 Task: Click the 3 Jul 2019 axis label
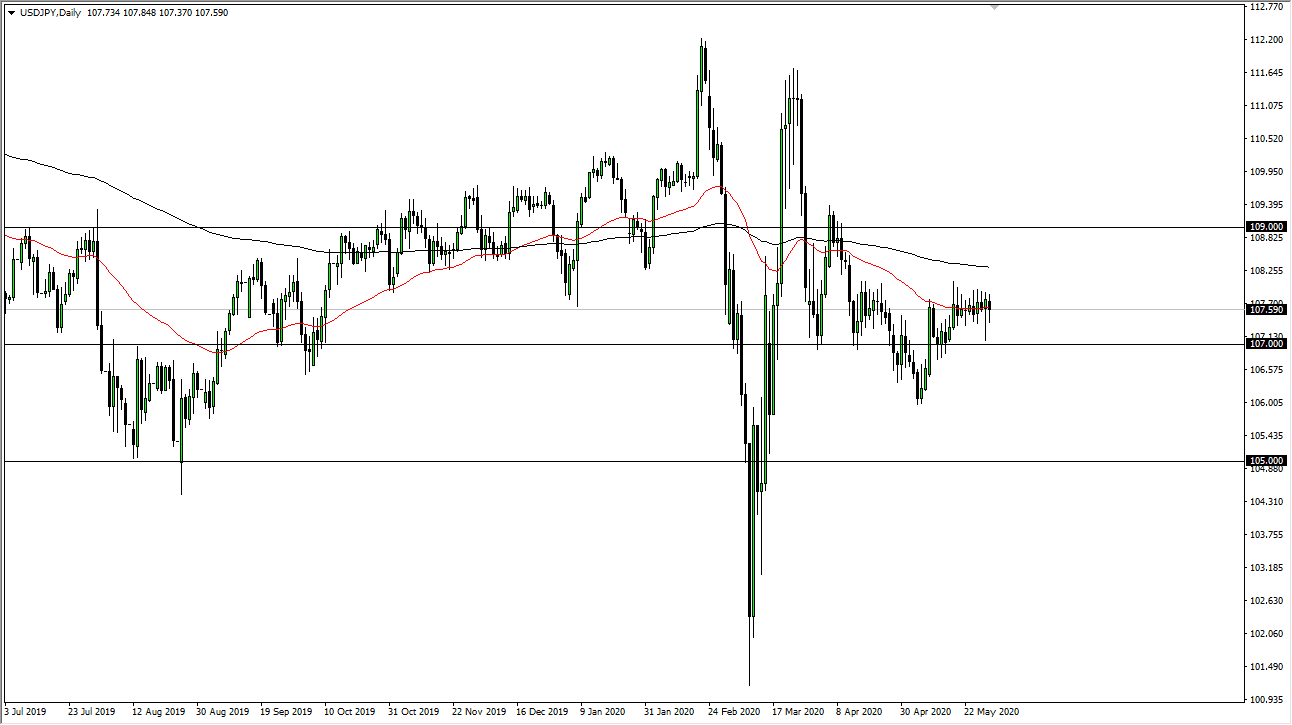click(22, 712)
